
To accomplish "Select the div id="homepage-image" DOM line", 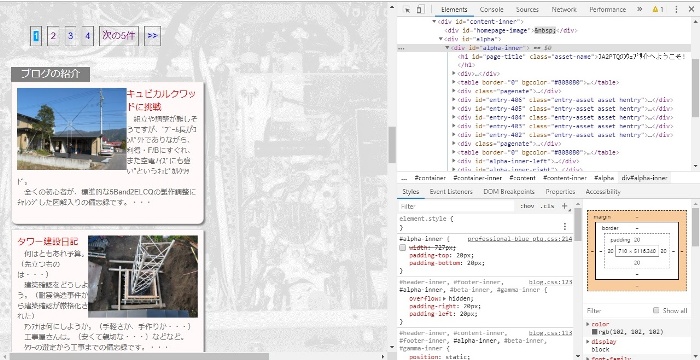I will coord(512,30).
